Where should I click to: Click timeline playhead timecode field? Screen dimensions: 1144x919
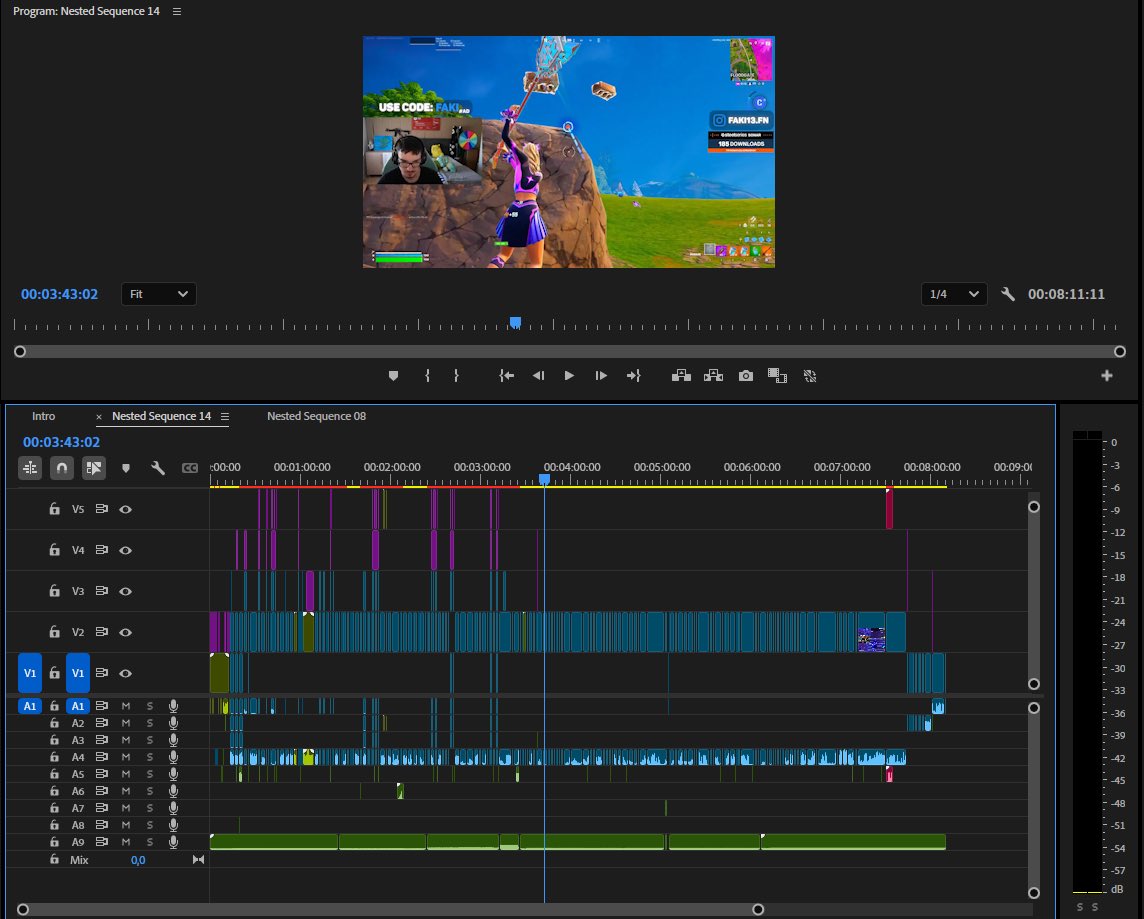click(x=61, y=442)
